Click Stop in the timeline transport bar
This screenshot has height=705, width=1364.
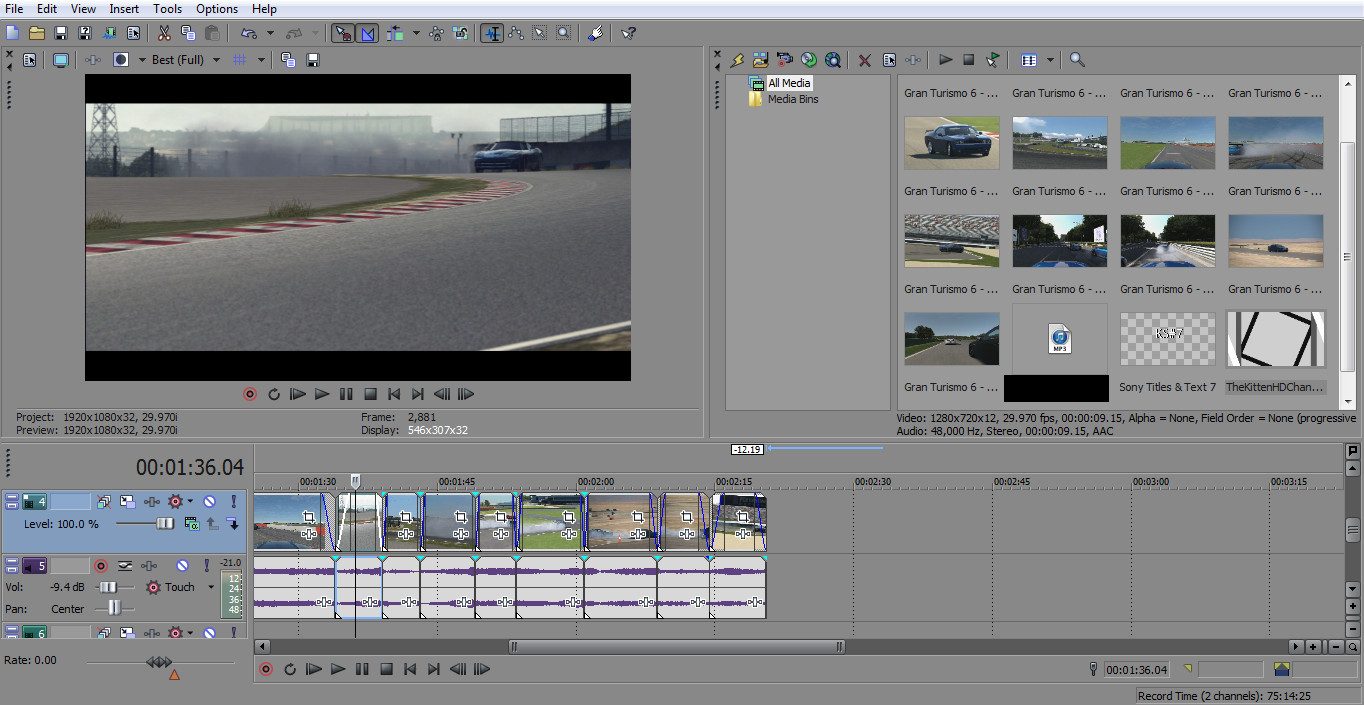pyautogui.click(x=386, y=669)
